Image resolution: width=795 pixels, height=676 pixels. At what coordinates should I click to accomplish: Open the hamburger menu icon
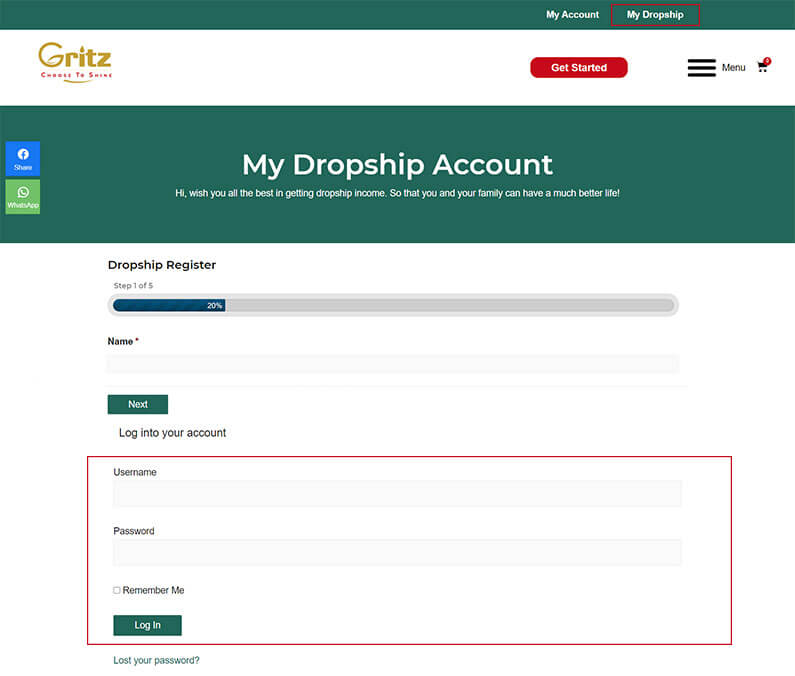pos(701,67)
